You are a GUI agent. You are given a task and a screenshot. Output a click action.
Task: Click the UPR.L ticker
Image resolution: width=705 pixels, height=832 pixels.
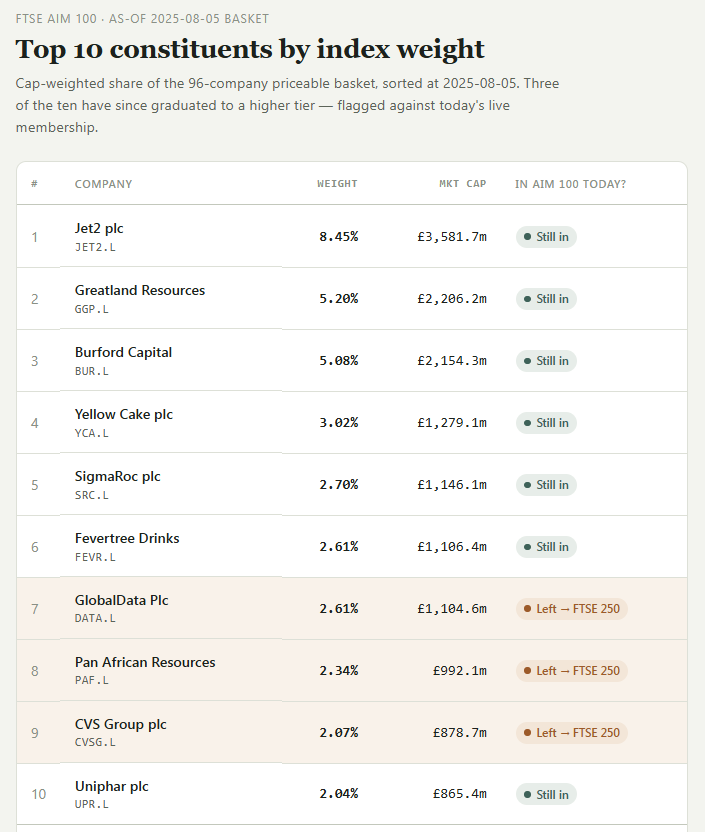point(92,805)
